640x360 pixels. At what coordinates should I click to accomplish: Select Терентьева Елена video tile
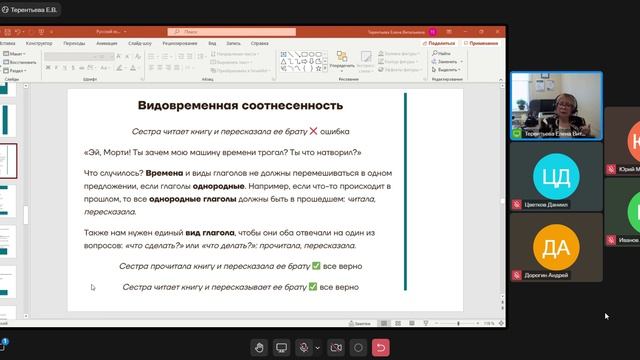[x=556, y=106]
